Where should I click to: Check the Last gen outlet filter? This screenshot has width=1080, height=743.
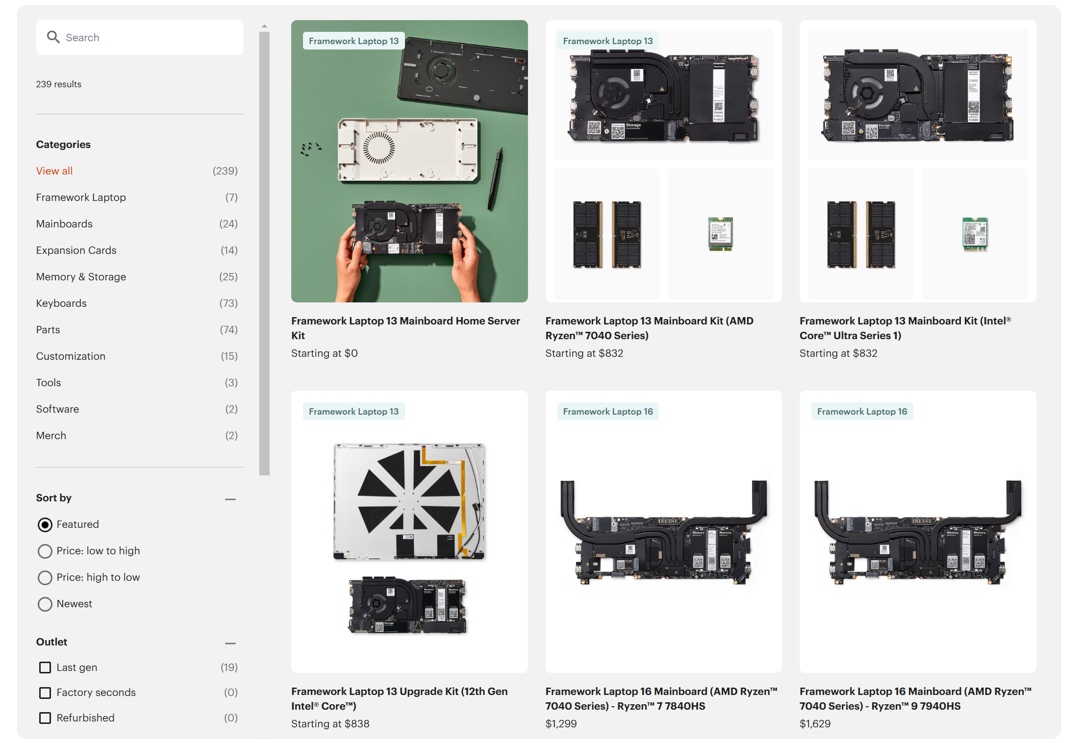point(45,668)
